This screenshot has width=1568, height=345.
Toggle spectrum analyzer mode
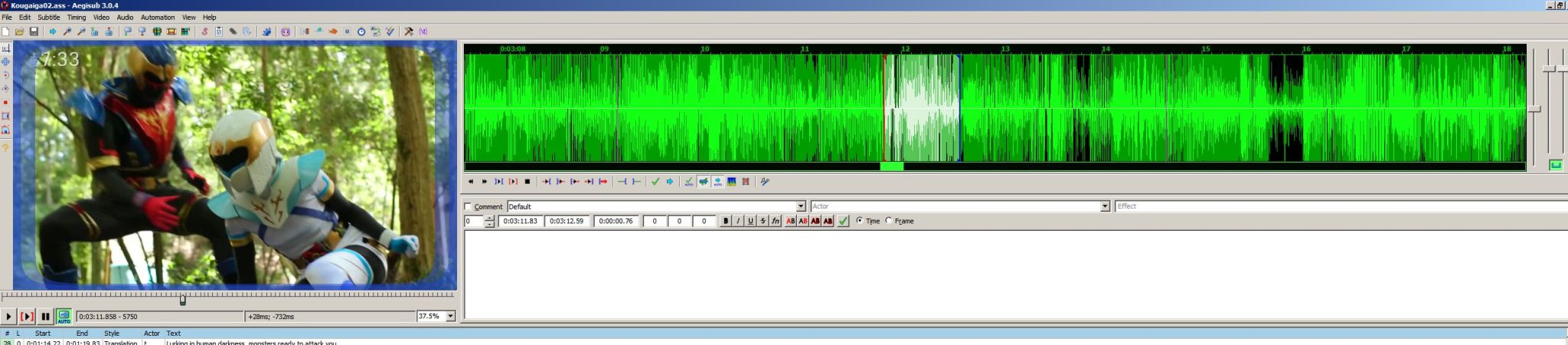click(x=731, y=182)
